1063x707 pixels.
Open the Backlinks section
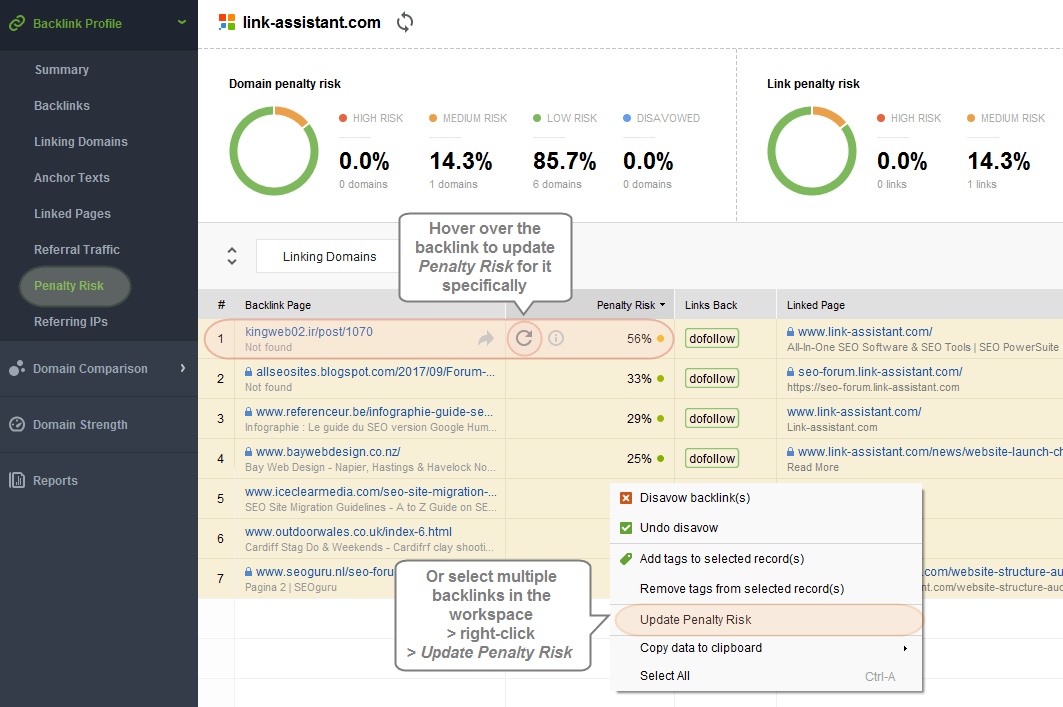tap(62, 106)
